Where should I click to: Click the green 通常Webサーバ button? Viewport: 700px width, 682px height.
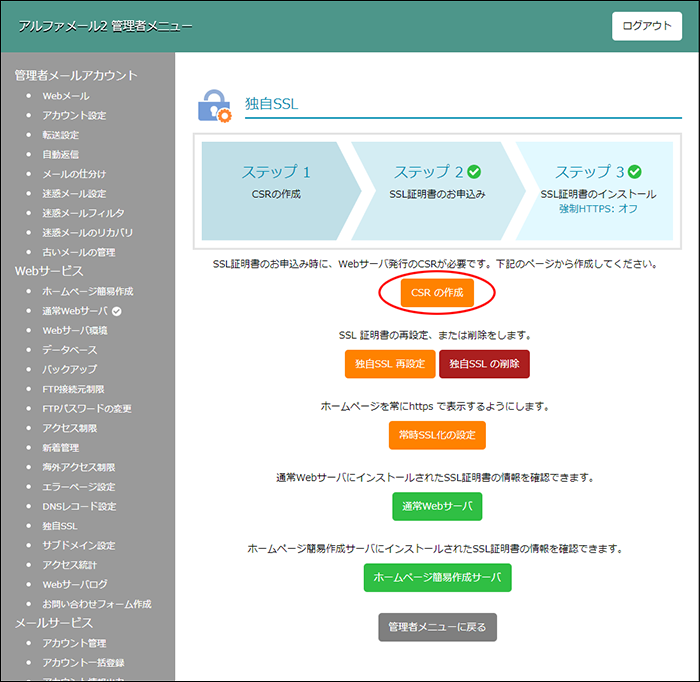(x=437, y=506)
